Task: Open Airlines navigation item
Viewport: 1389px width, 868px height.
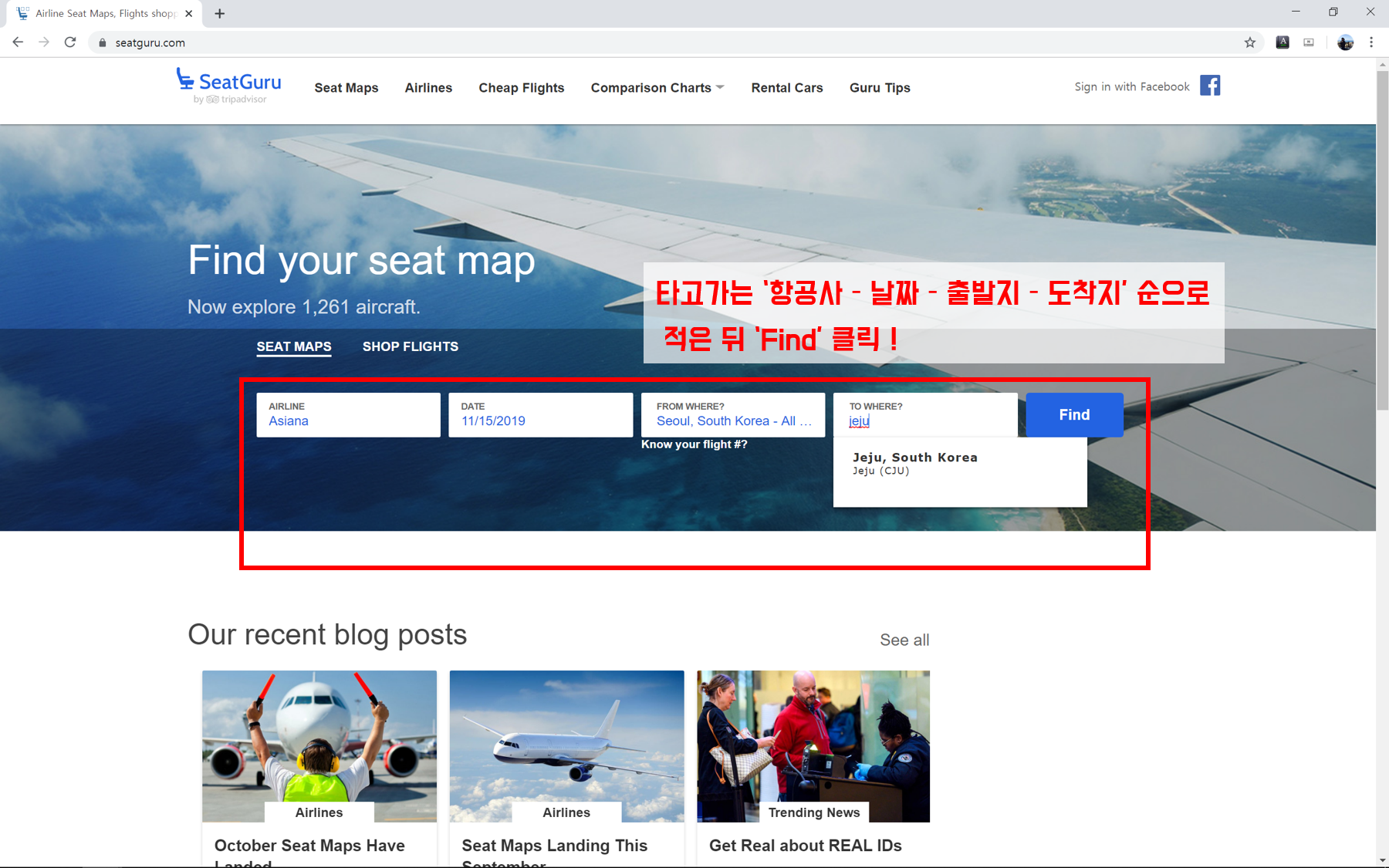Action: (428, 88)
